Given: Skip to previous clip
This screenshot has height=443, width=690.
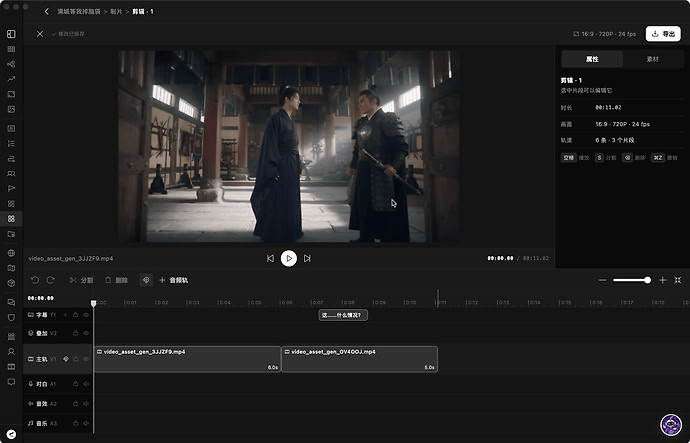Looking at the screenshot, I should 270,258.
